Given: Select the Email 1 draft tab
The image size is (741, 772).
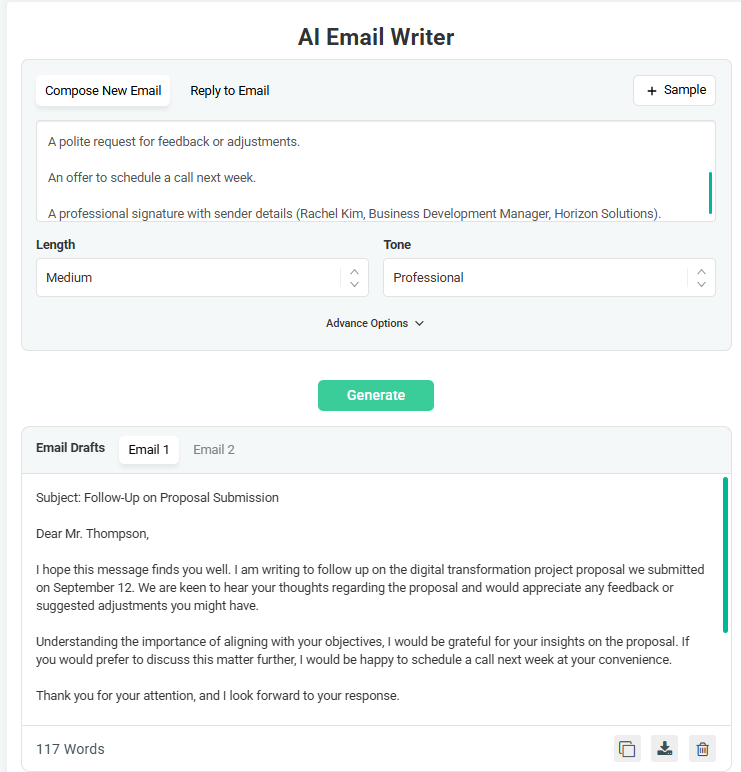Looking at the screenshot, I should point(149,450).
